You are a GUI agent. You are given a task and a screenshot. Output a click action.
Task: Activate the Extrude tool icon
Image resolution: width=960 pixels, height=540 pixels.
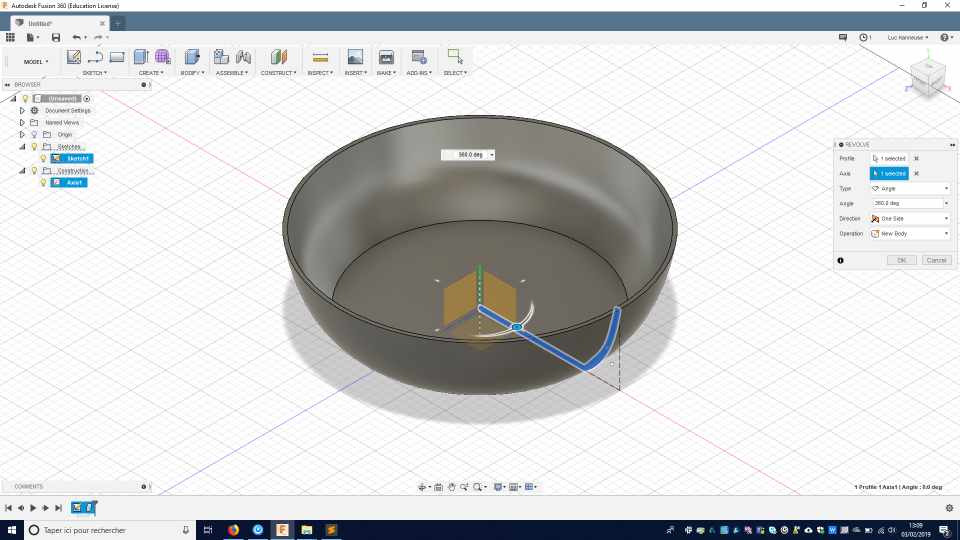(x=141, y=57)
